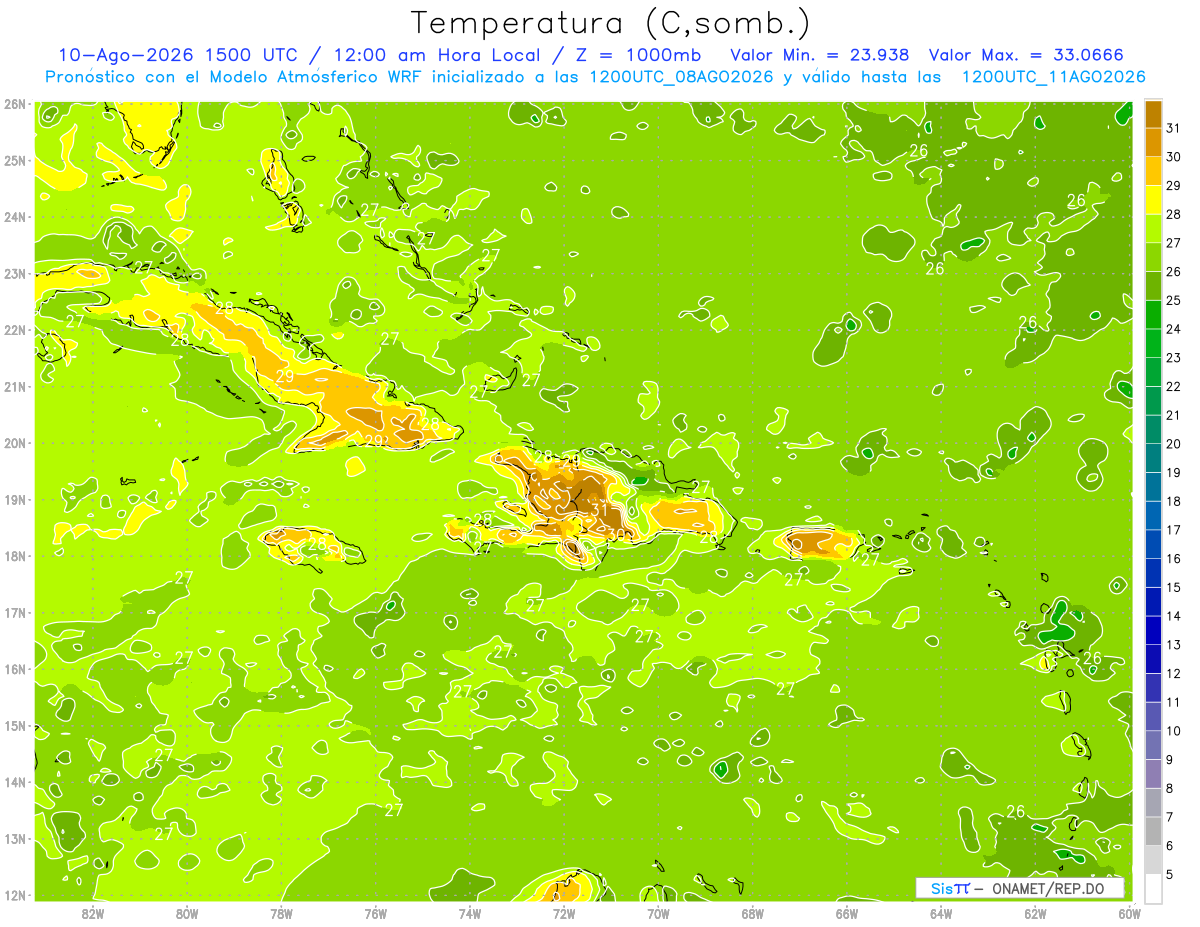Image resolution: width=1200 pixels, height=927 pixels.
Task: Pick the swatch between 25 and 26
Action: click(x=1153, y=285)
